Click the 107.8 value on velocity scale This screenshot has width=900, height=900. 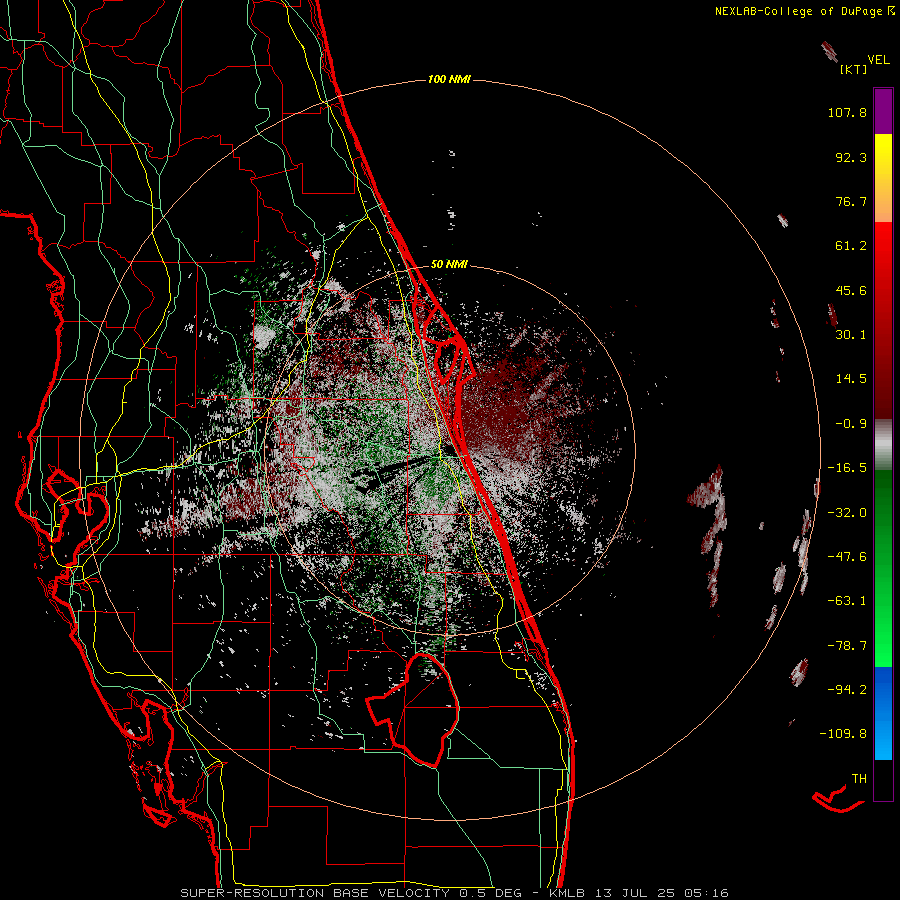[847, 112]
